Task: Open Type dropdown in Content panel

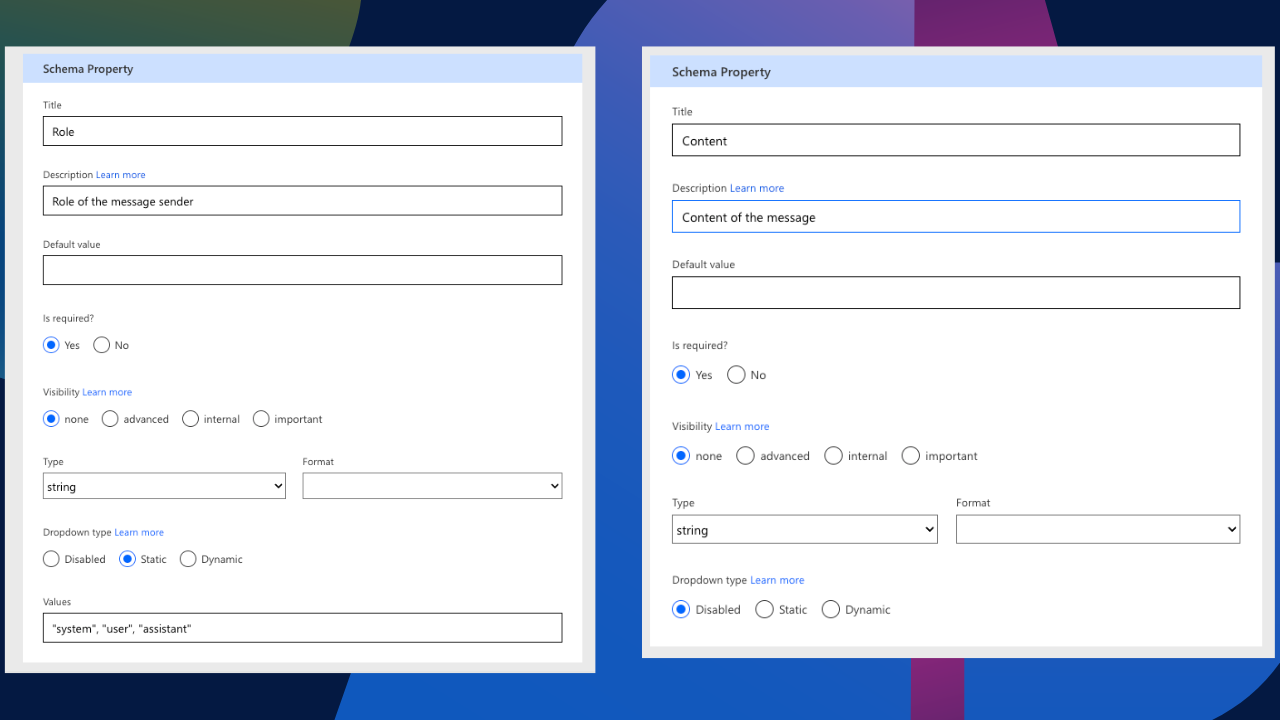Action: click(x=805, y=530)
